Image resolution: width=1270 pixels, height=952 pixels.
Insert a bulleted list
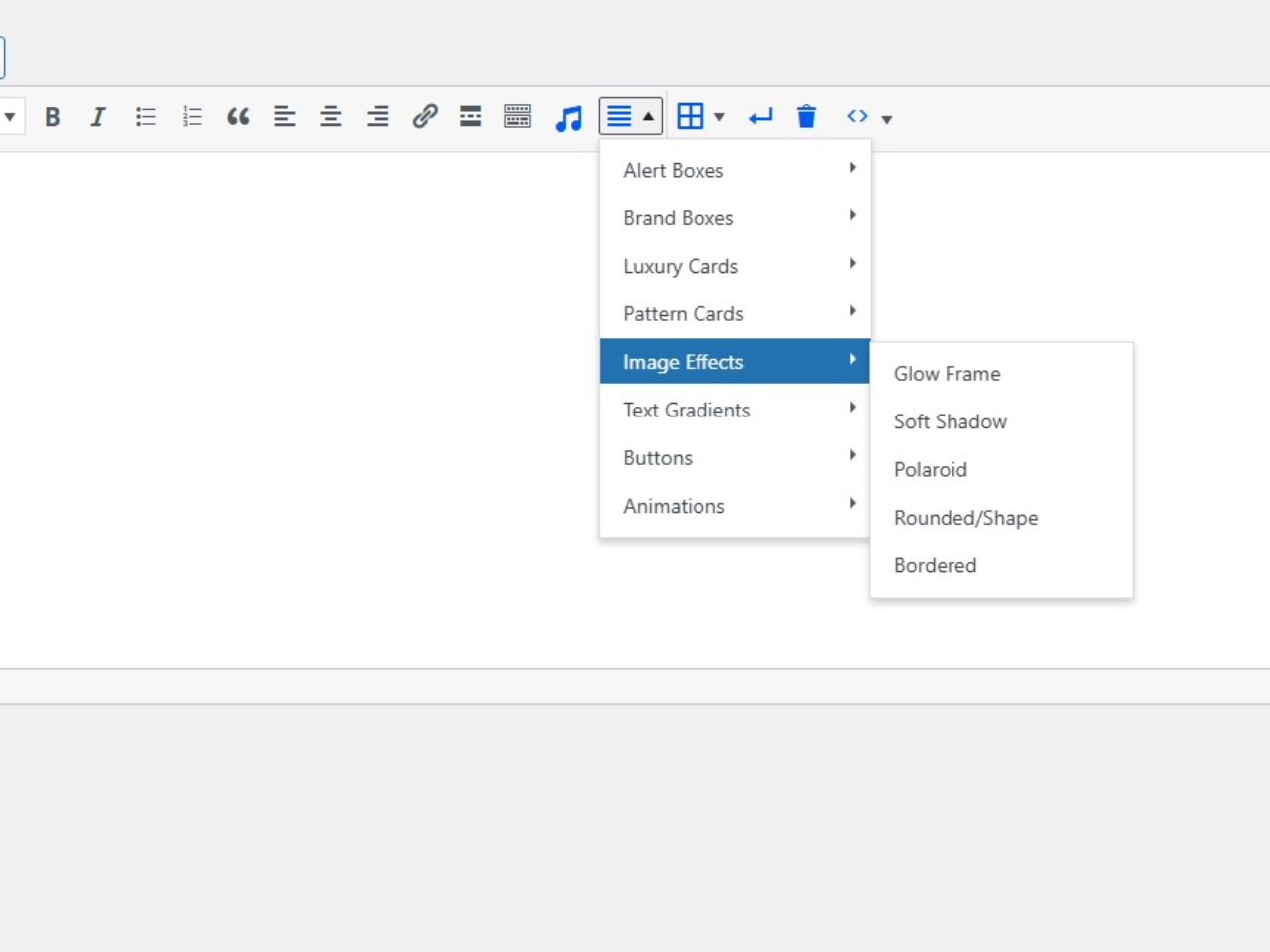(x=146, y=117)
